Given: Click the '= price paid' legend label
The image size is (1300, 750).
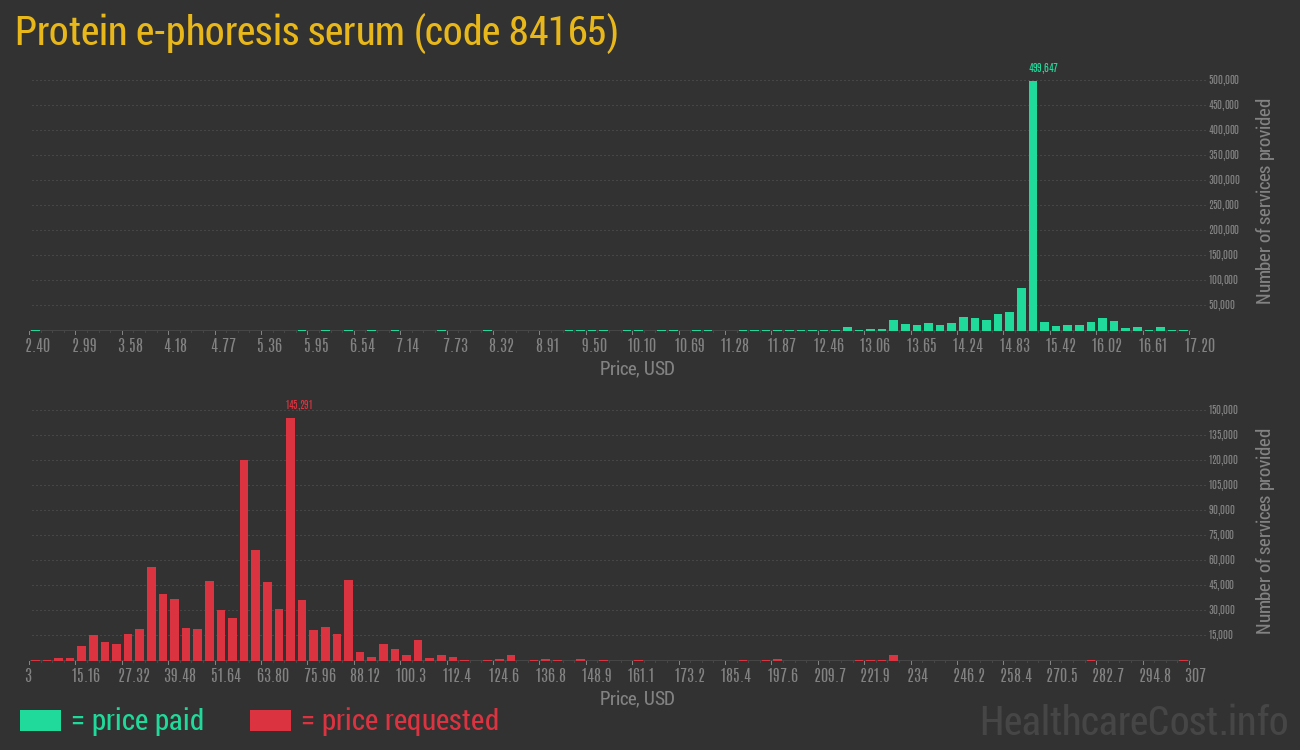Looking at the screenshot, I should pyautogui.click(x=138, y=720).
